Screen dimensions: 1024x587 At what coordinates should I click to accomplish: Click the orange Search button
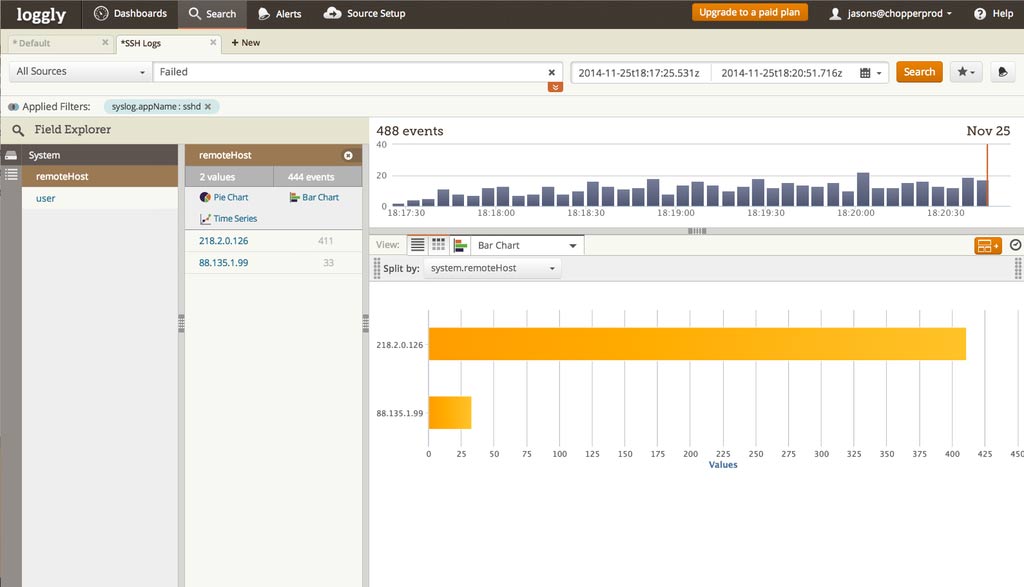click(918, 72)
